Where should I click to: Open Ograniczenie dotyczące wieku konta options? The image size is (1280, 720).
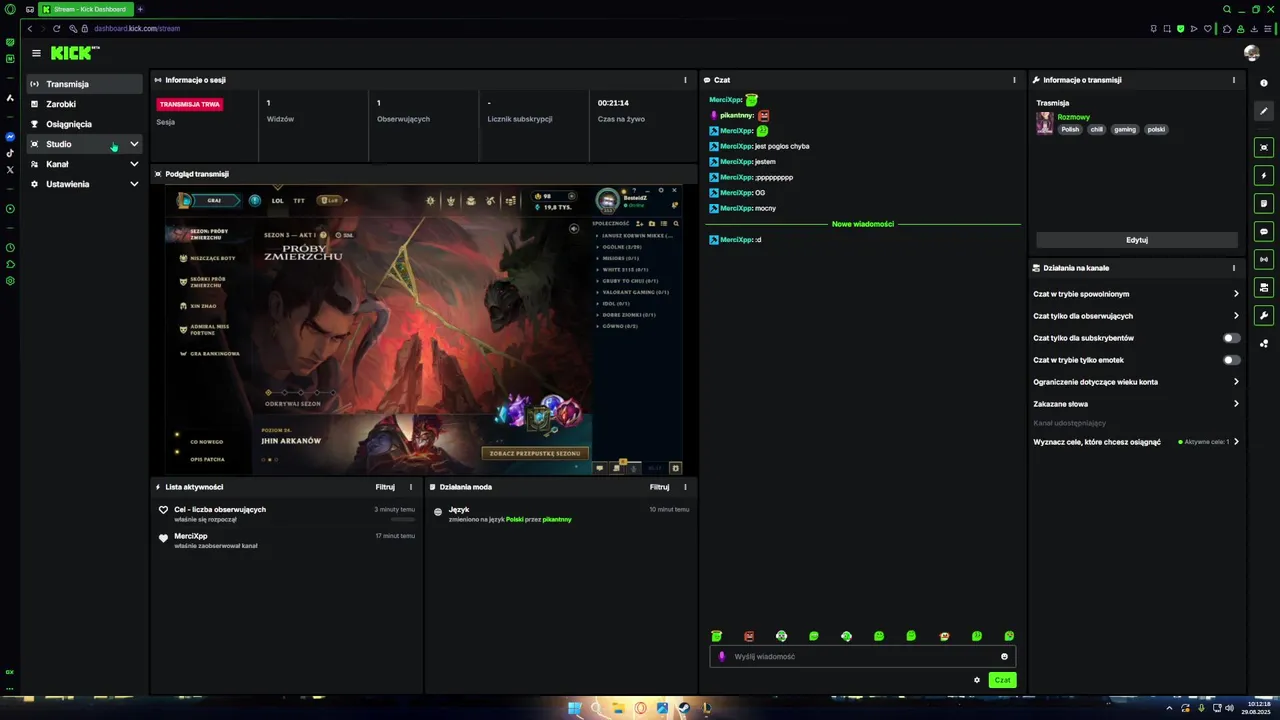click(x=1136, y=382)
